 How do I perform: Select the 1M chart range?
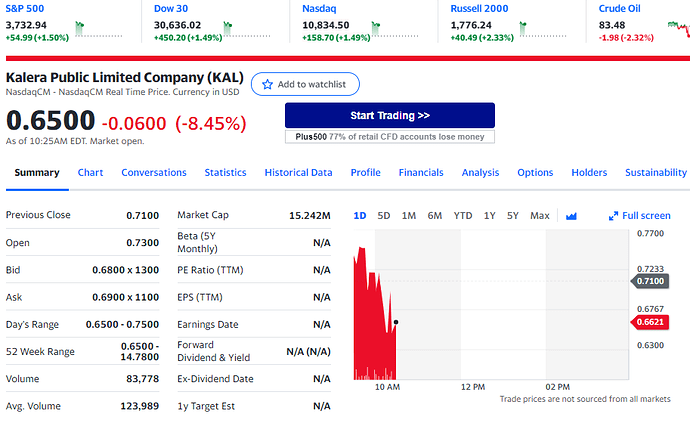[409, 216]
